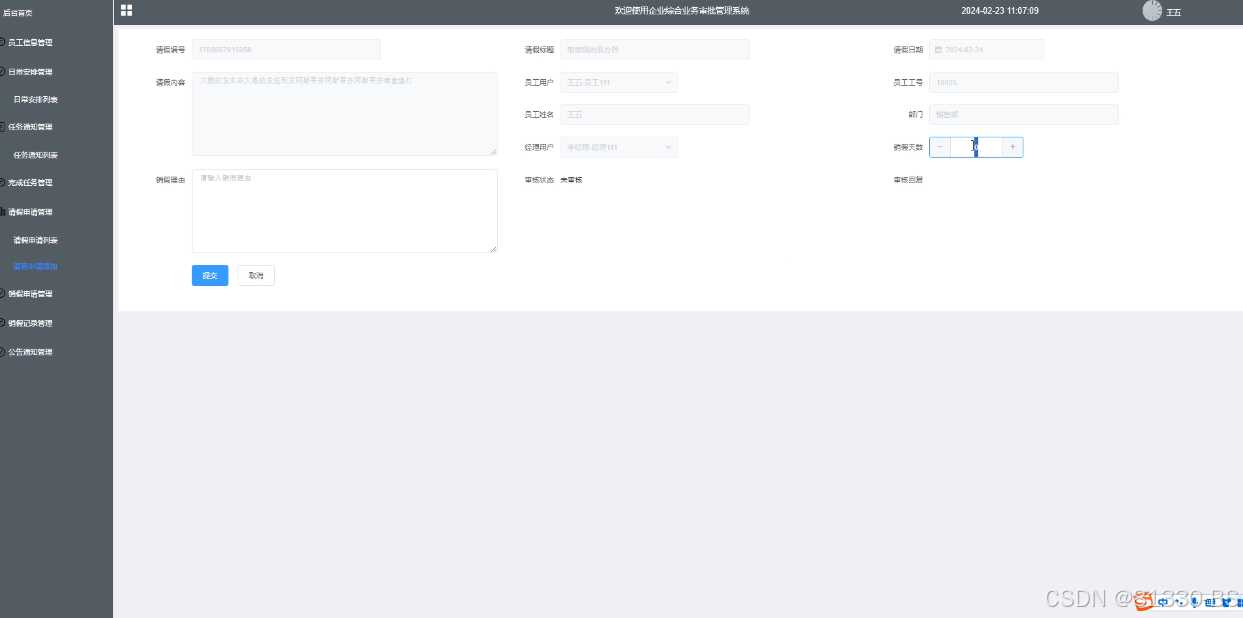
Task: Increase 销假天数 with the plus button
Action: click(1012, 147)
